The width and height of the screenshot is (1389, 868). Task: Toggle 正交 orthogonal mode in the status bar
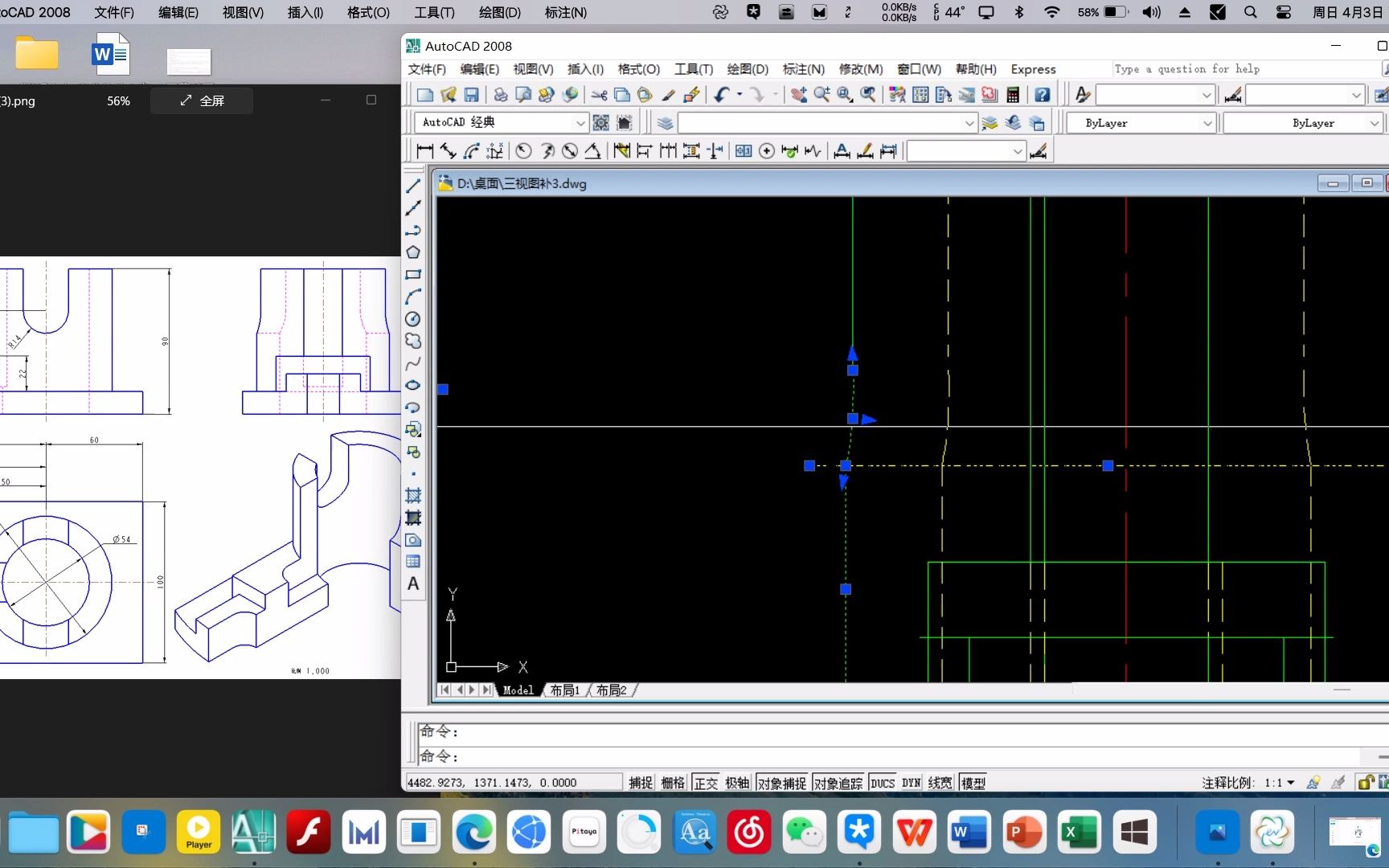[705, 782]
